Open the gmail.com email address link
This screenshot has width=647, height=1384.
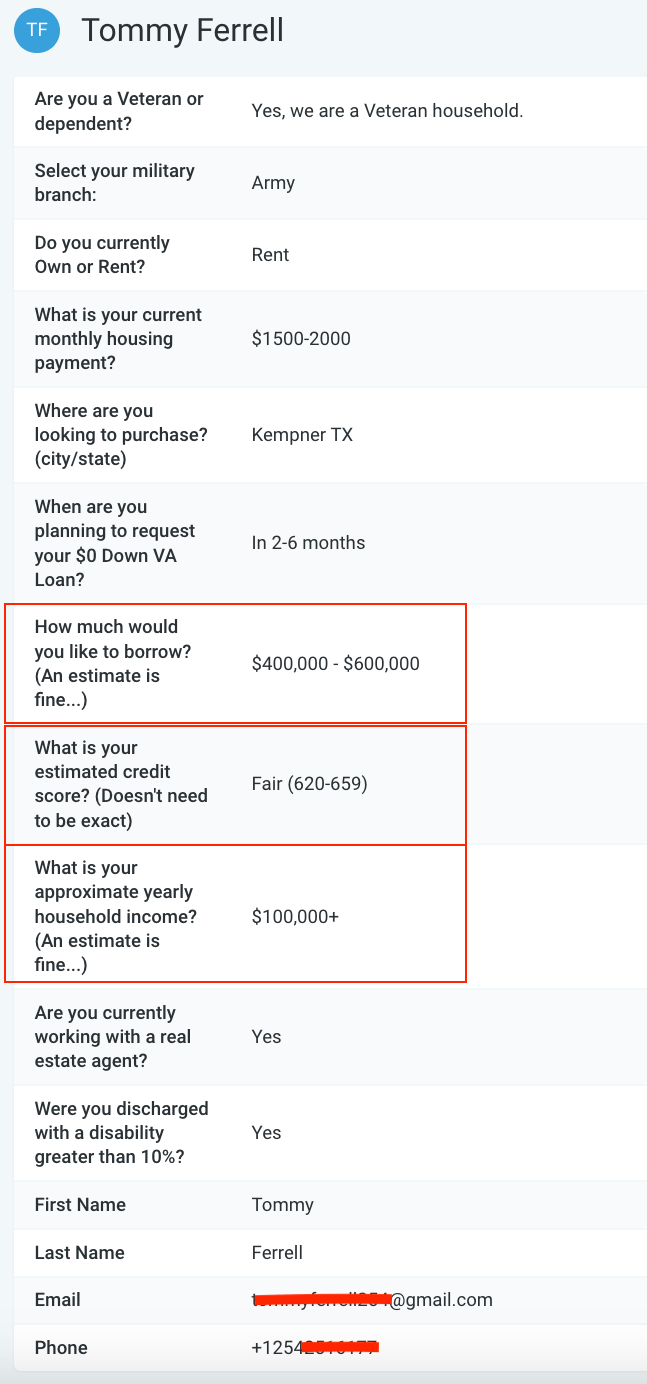(x=372, y=1300)
